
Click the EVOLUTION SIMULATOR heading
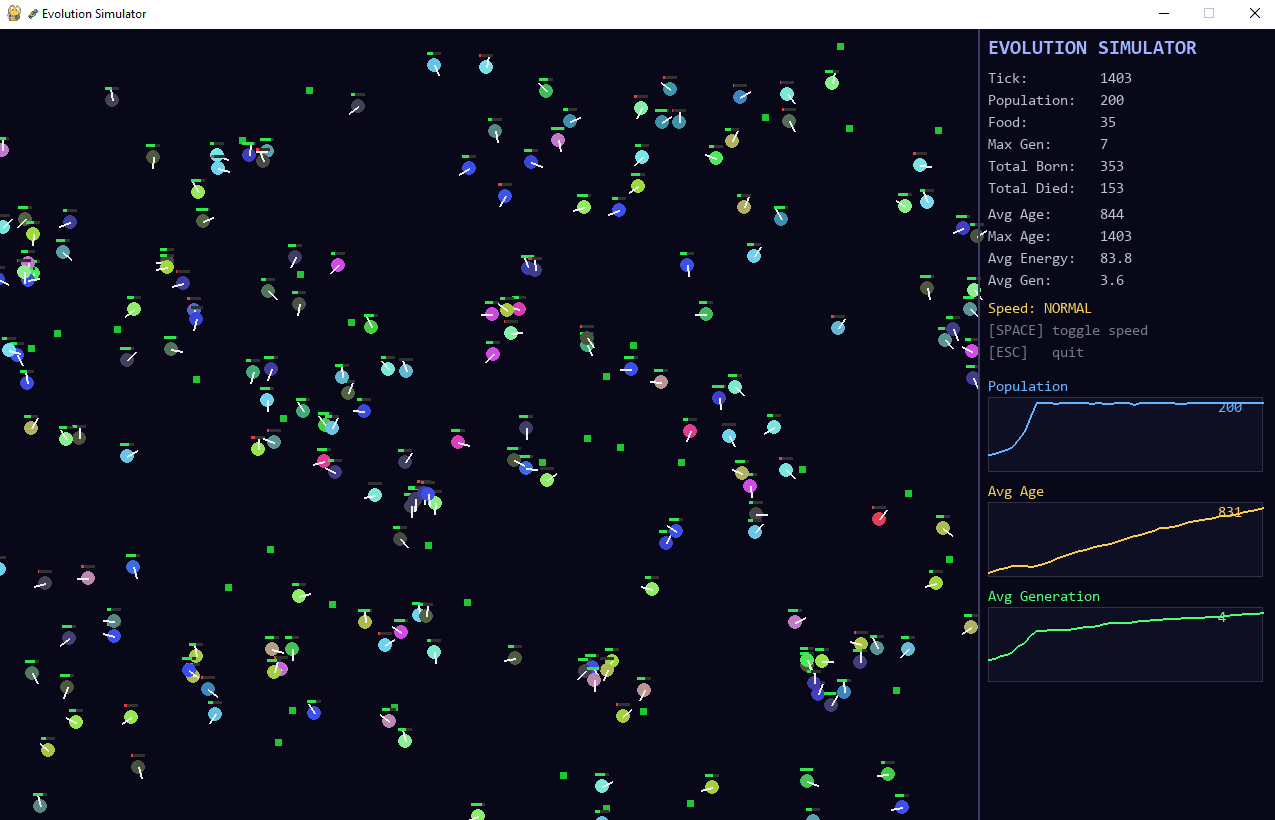(x=1092, y=48)
